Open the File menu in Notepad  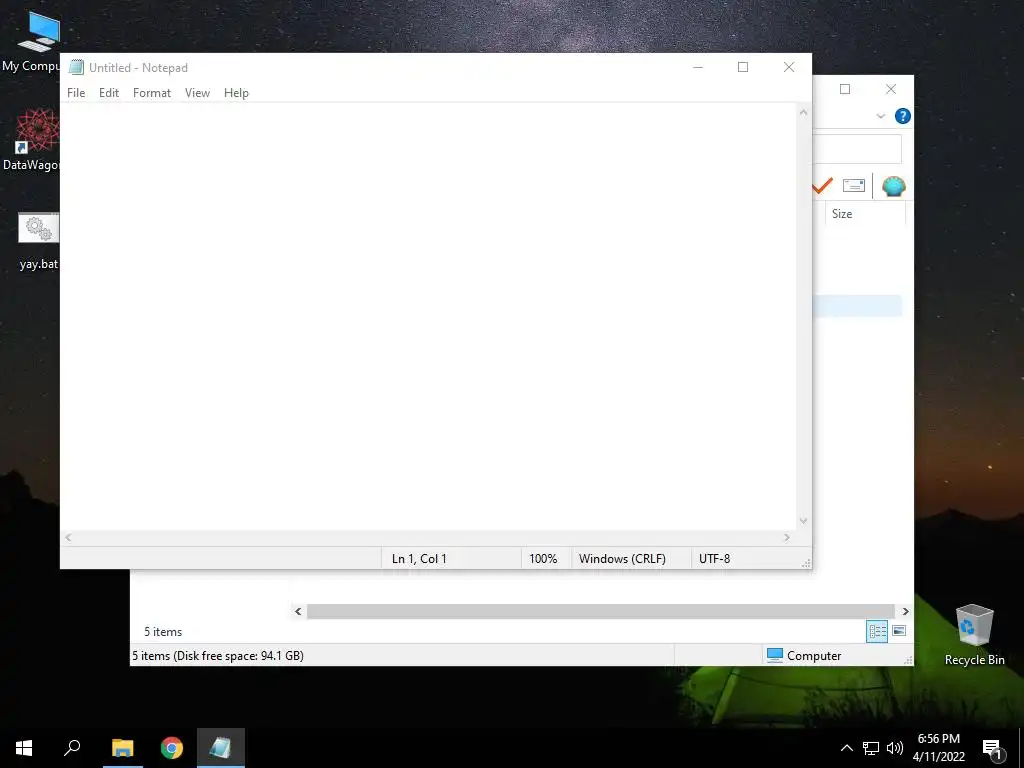click(76, 93)
